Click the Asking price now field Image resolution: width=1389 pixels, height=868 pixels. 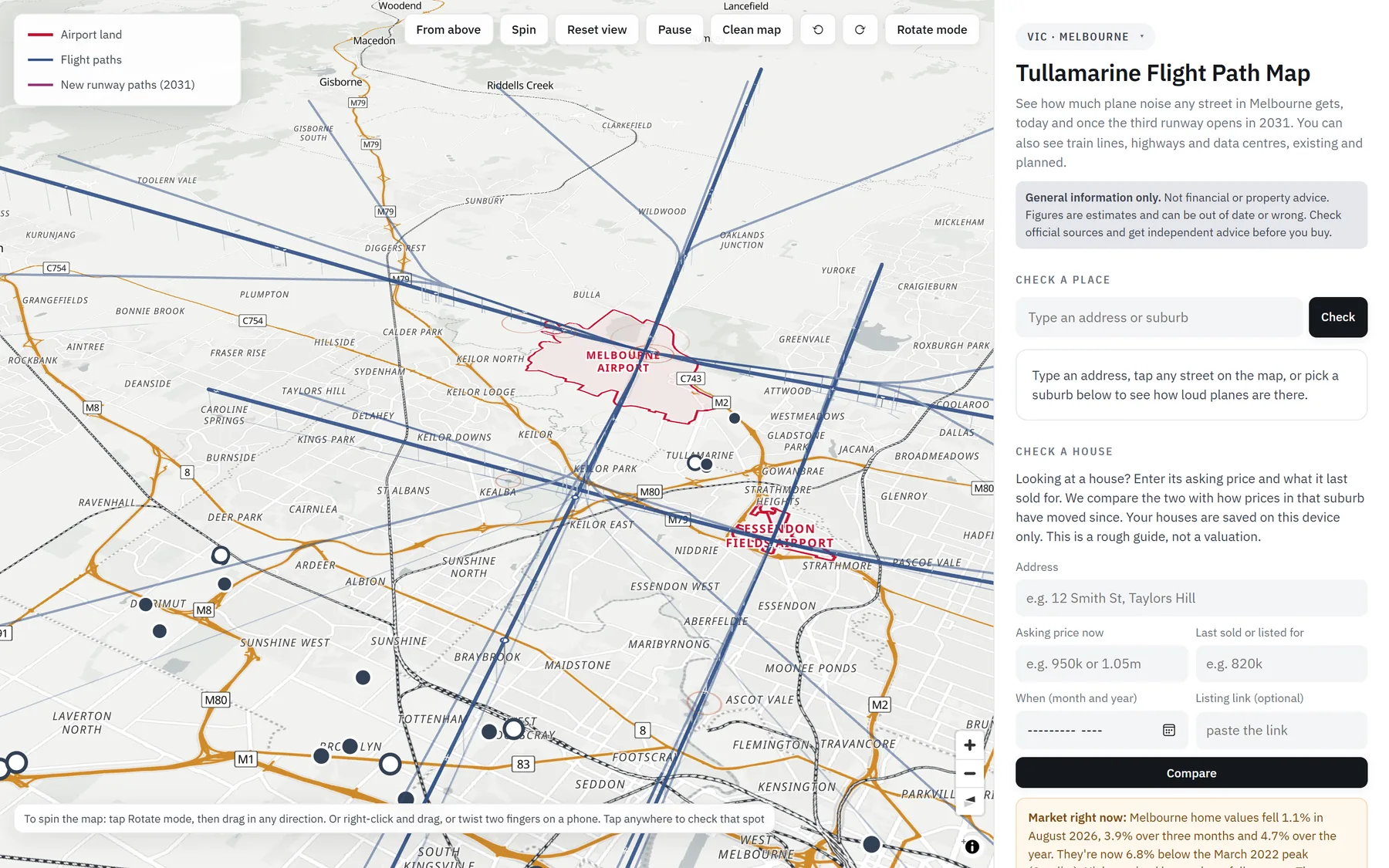coord(1101,664)
